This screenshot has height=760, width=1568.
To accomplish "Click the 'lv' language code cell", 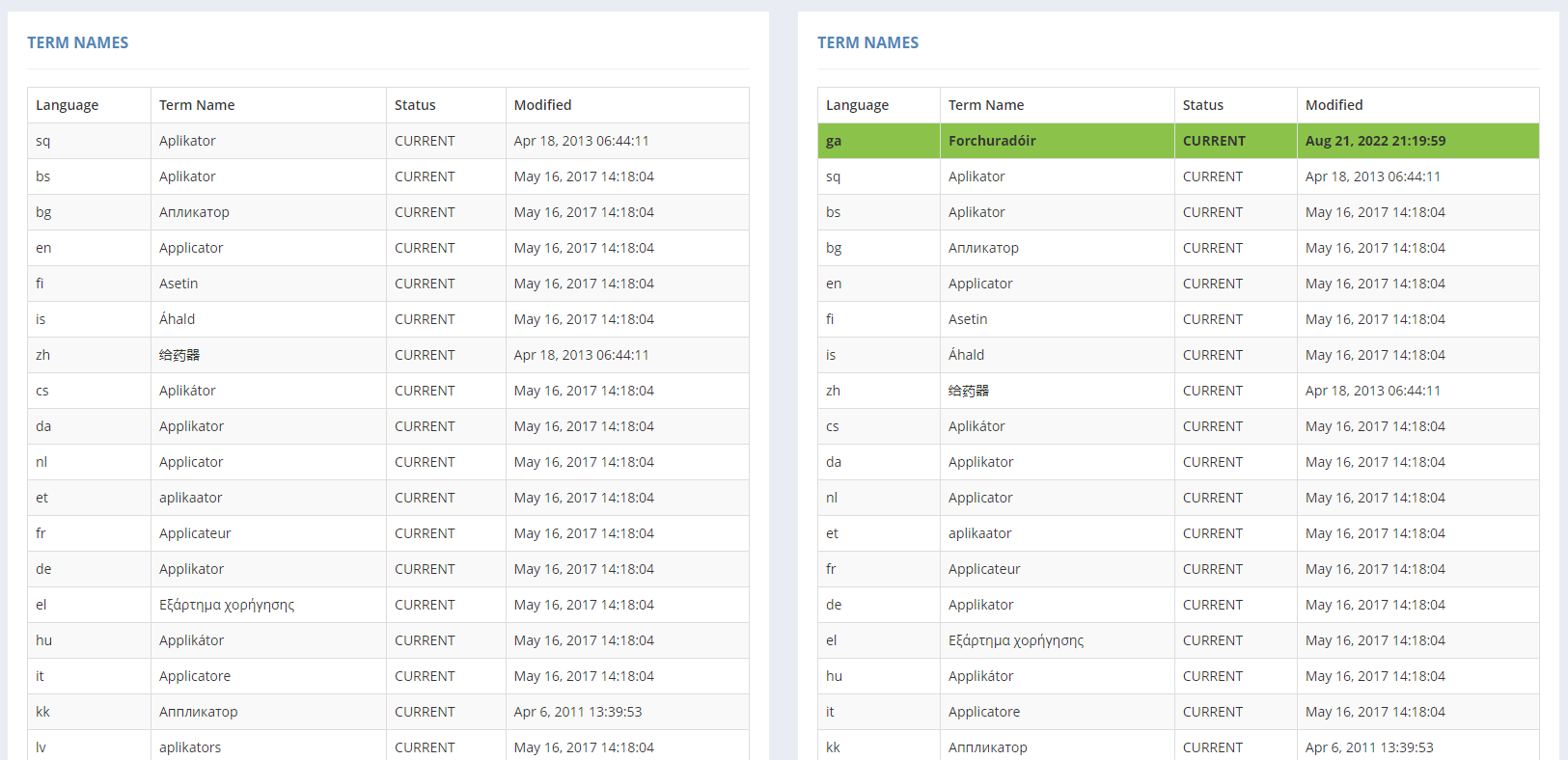I will (x=41, y=747).
